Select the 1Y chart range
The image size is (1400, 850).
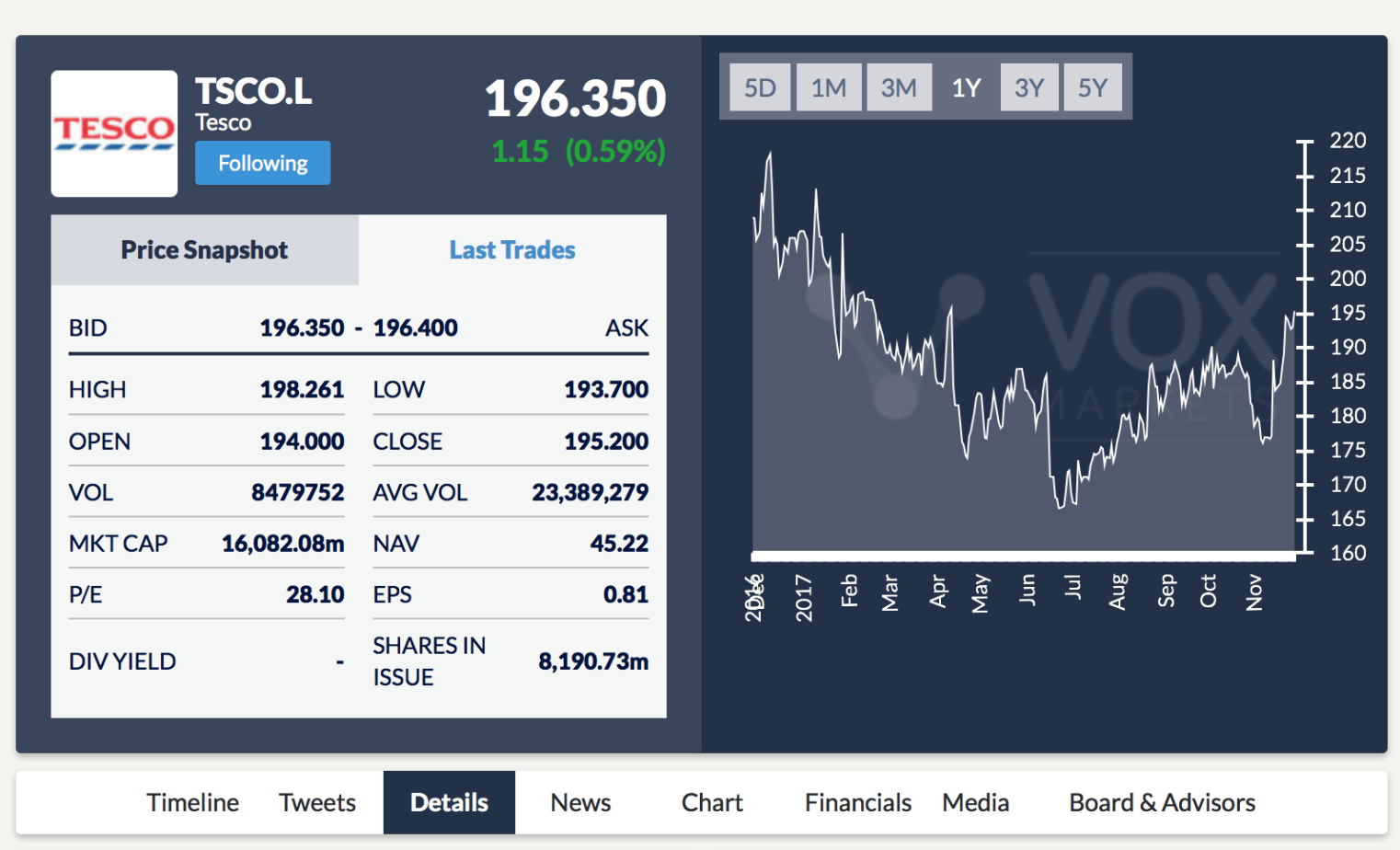[966, 87]
